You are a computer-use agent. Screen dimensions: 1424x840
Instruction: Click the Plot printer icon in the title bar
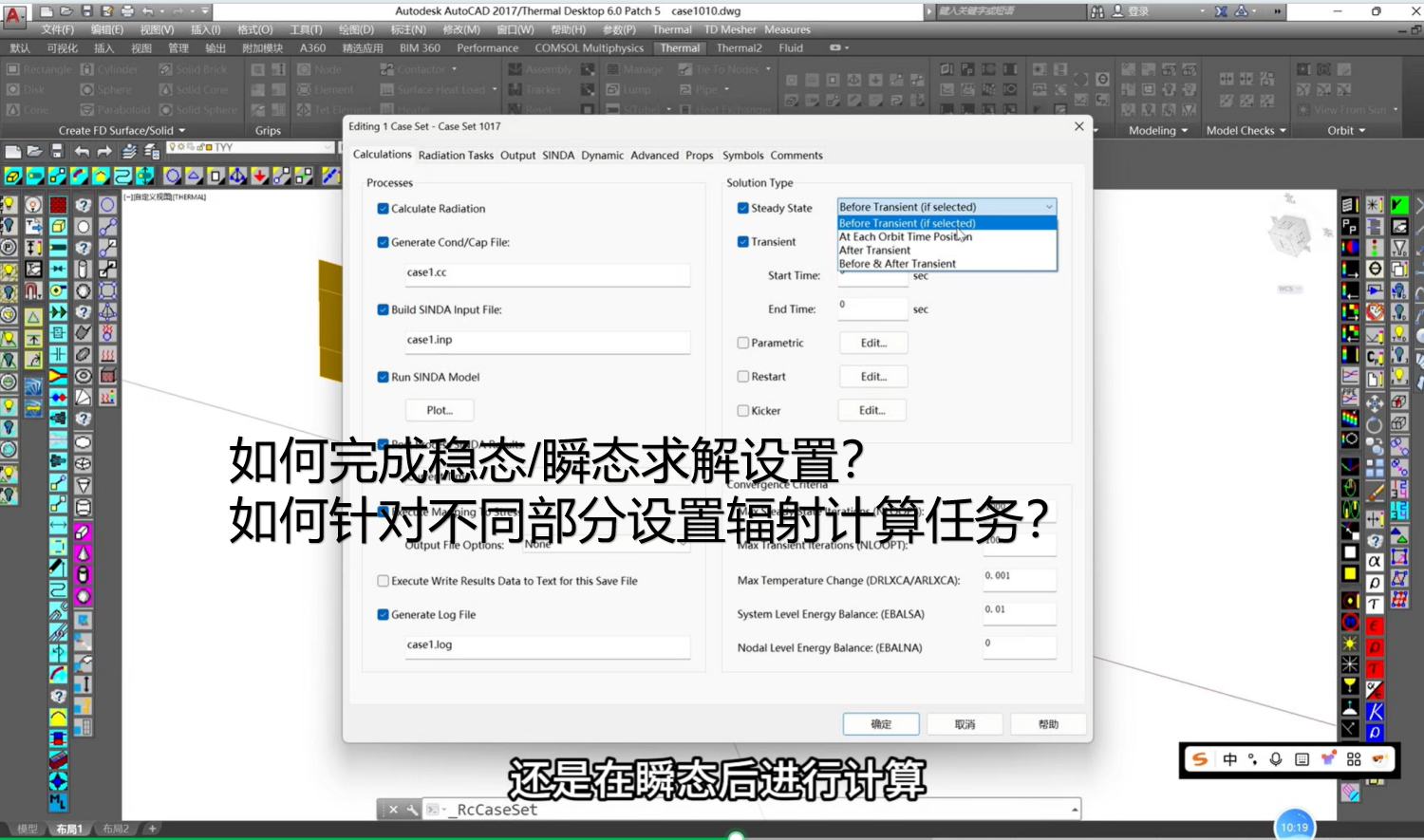pyautogui.click(x=127, y=11)
